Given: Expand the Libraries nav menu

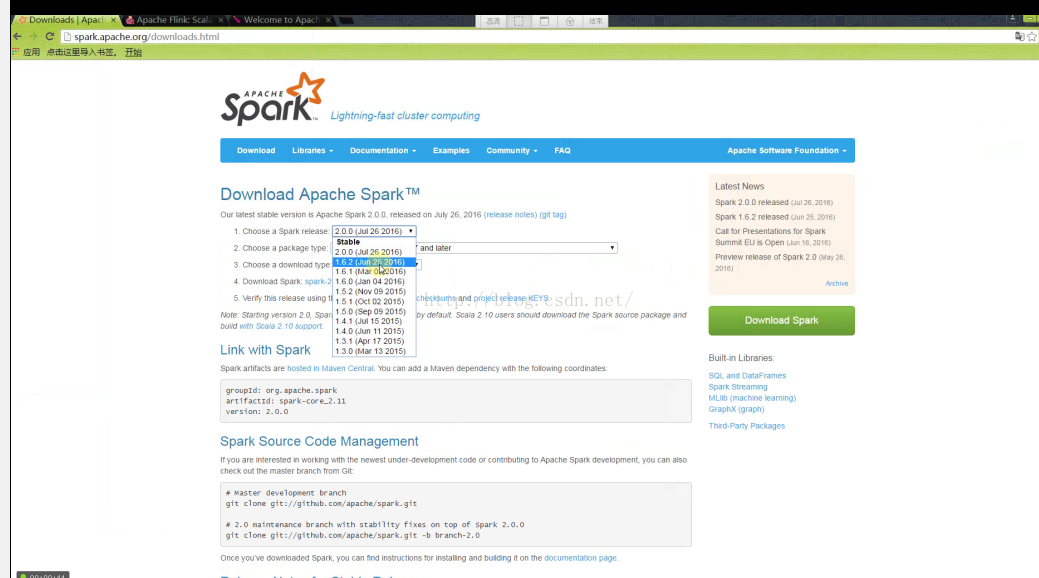Looking at the screenshot, I should (x=312, y=150).
